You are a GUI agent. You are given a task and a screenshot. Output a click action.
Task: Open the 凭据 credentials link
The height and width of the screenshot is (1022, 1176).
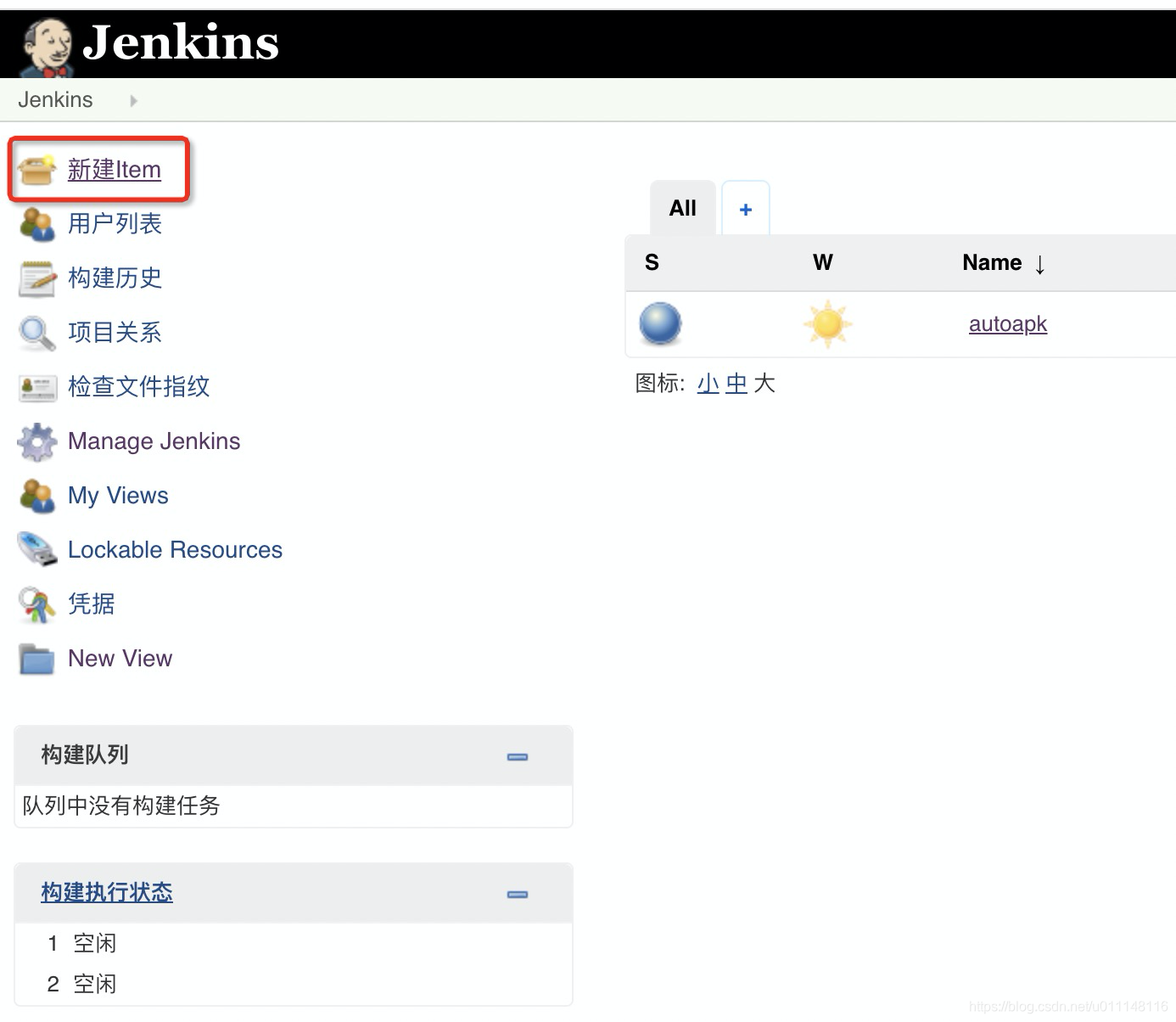(91, 604)
